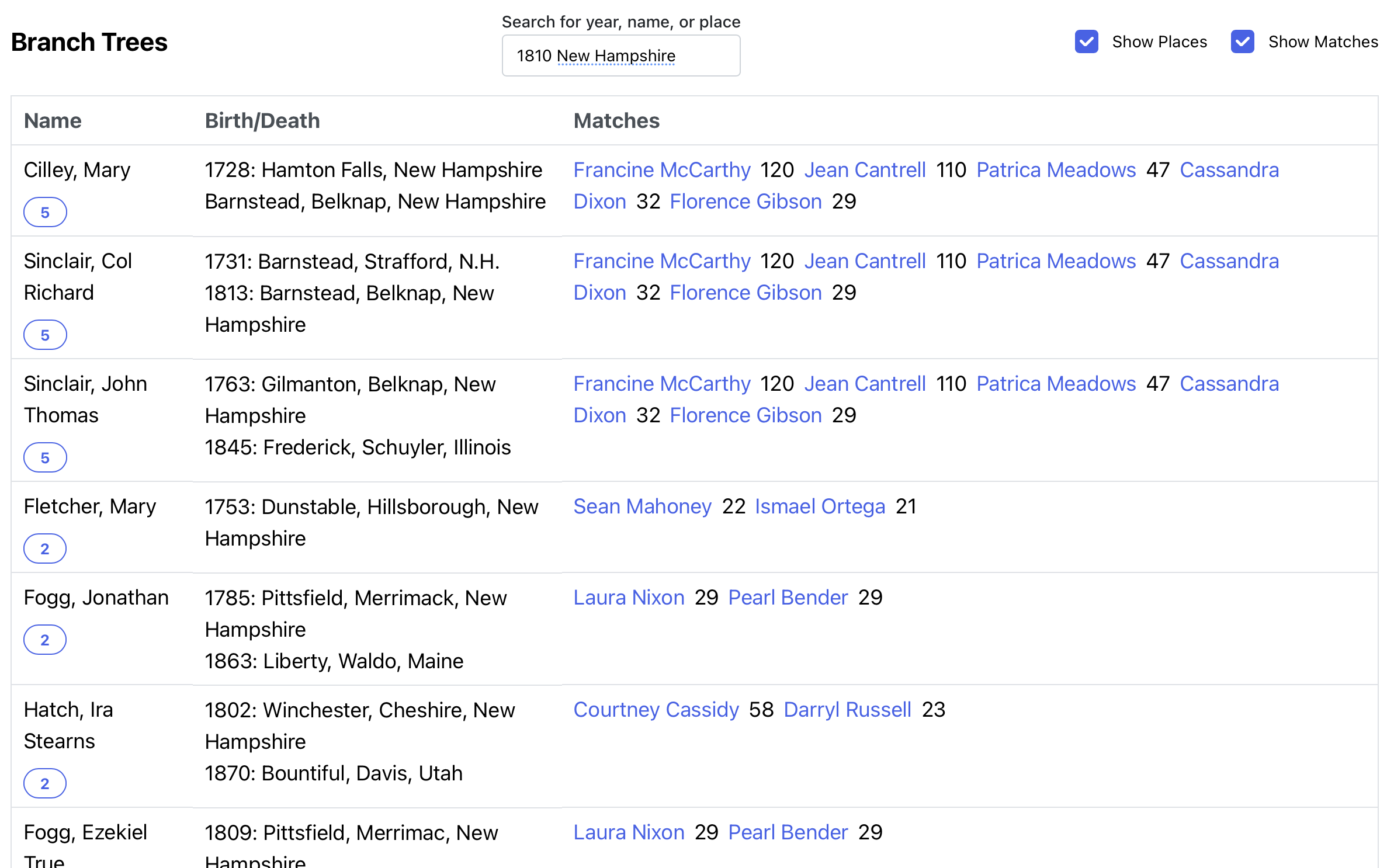Open Pearl Bender match in Fogg, Ezekiel True row
The height and width of the screenshot is (868, 1387).
(x=788, y=832)
